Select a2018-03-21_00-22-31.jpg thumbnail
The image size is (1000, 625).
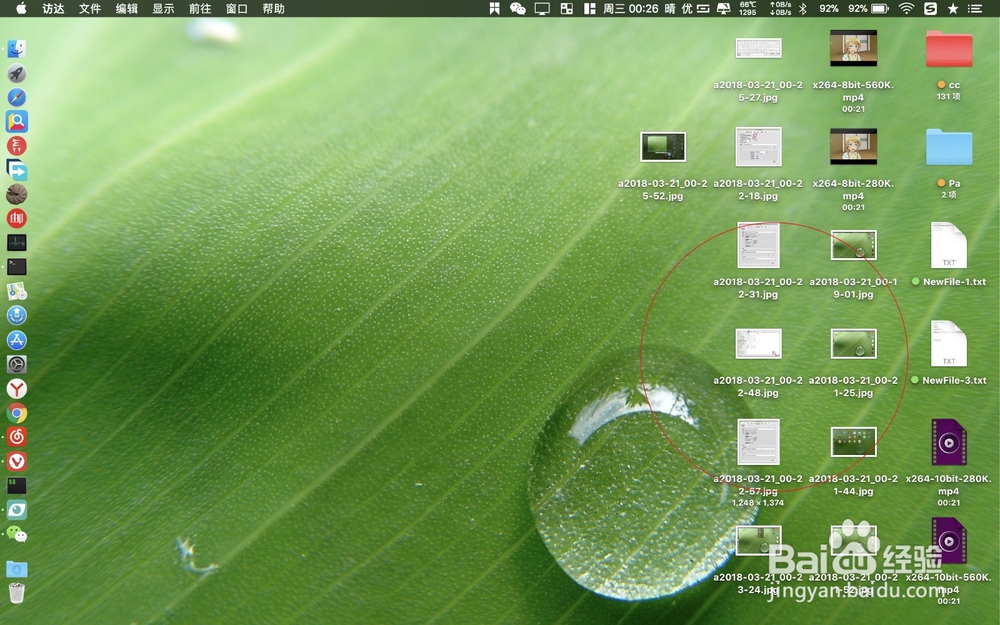758,245
